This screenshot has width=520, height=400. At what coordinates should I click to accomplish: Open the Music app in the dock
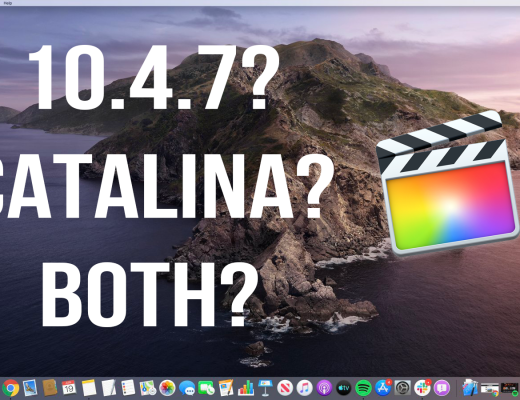click(304, 388)
